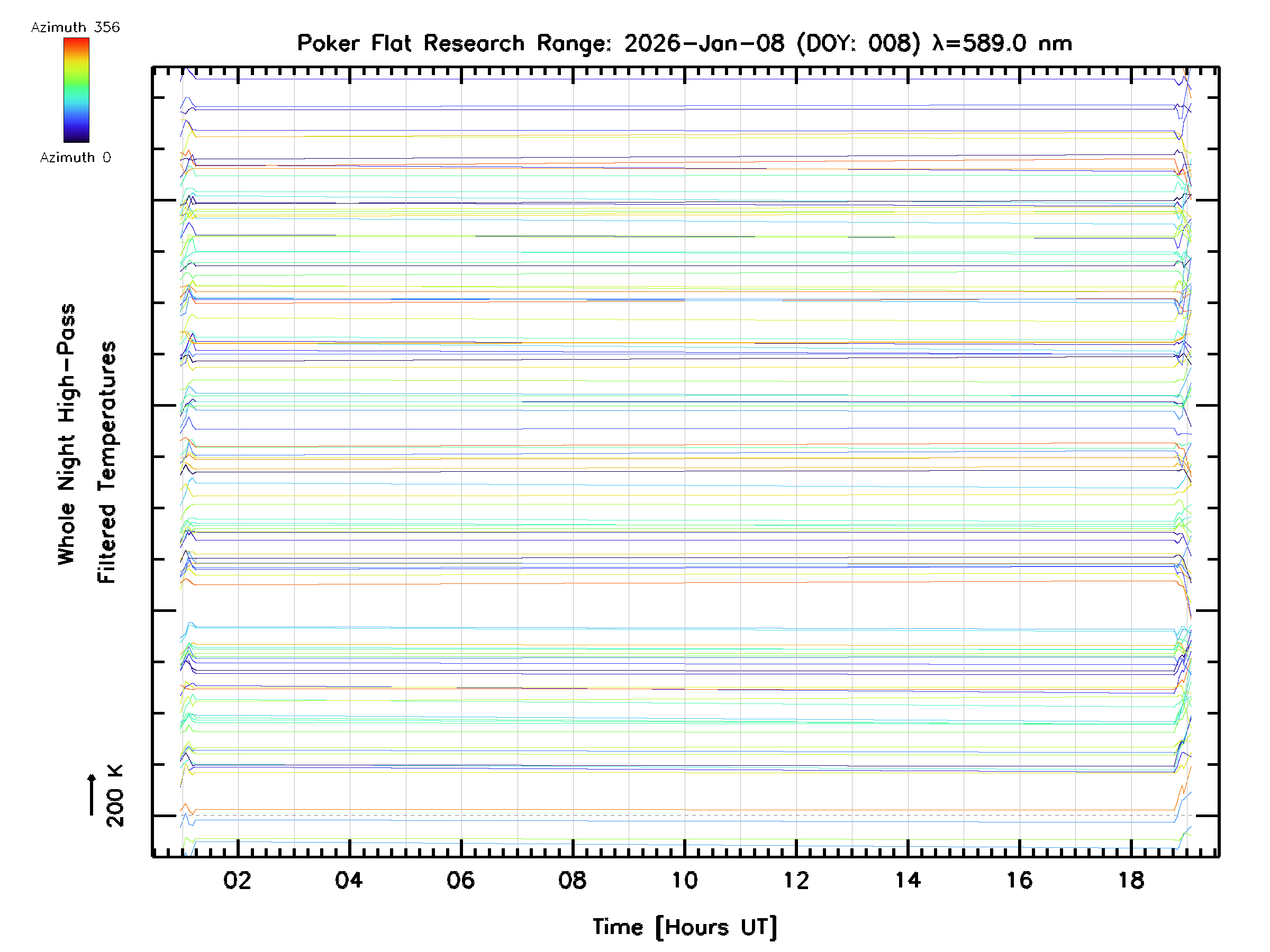The image size is (1270, 952).
Task: Click the wavelength 'λ=589.0 nm' text
Action: point(1001,43)
